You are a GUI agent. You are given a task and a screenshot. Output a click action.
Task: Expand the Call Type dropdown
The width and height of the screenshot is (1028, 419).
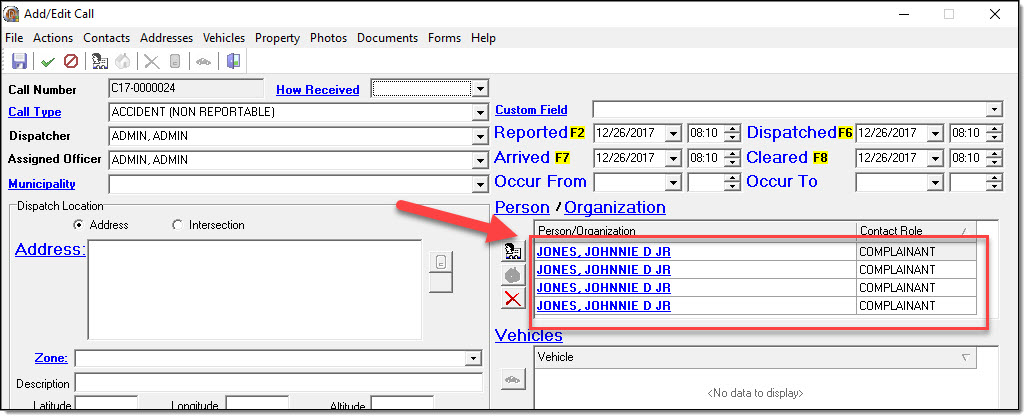(x=480, y=113)
